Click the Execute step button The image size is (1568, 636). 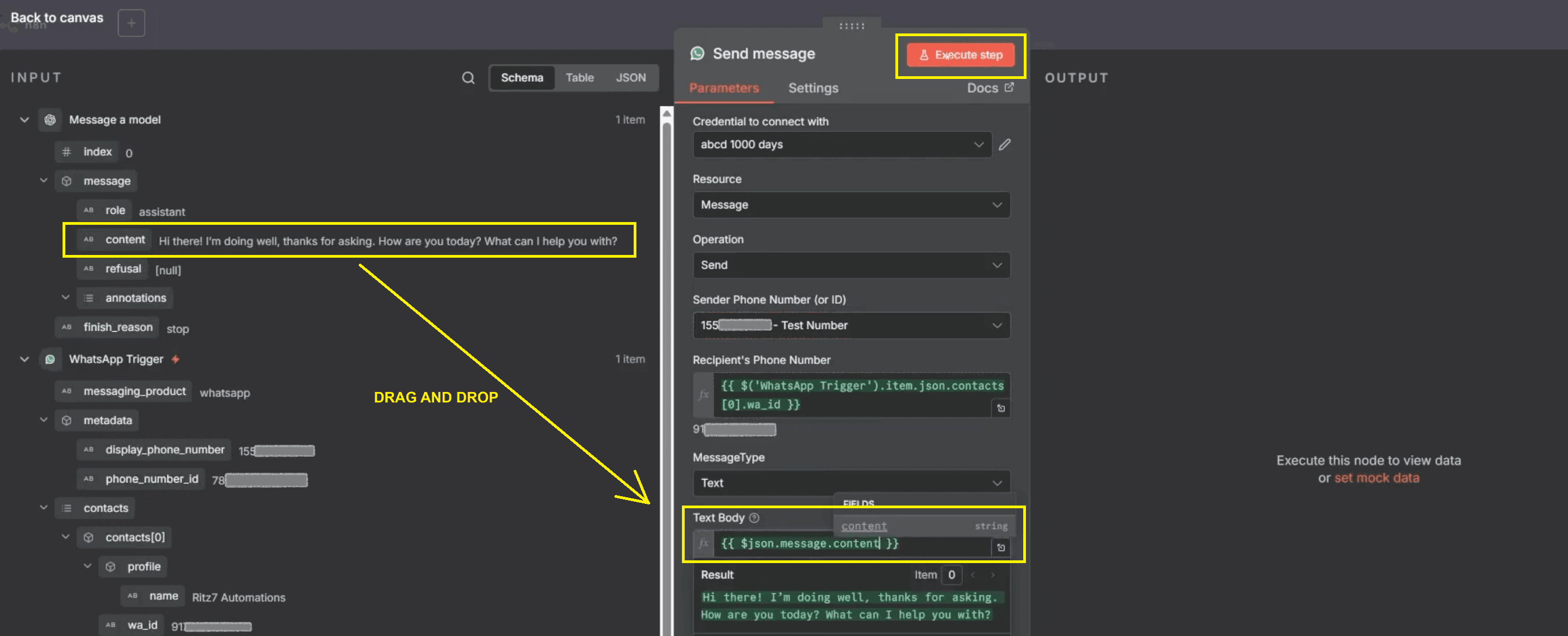[x=961, y=55]
